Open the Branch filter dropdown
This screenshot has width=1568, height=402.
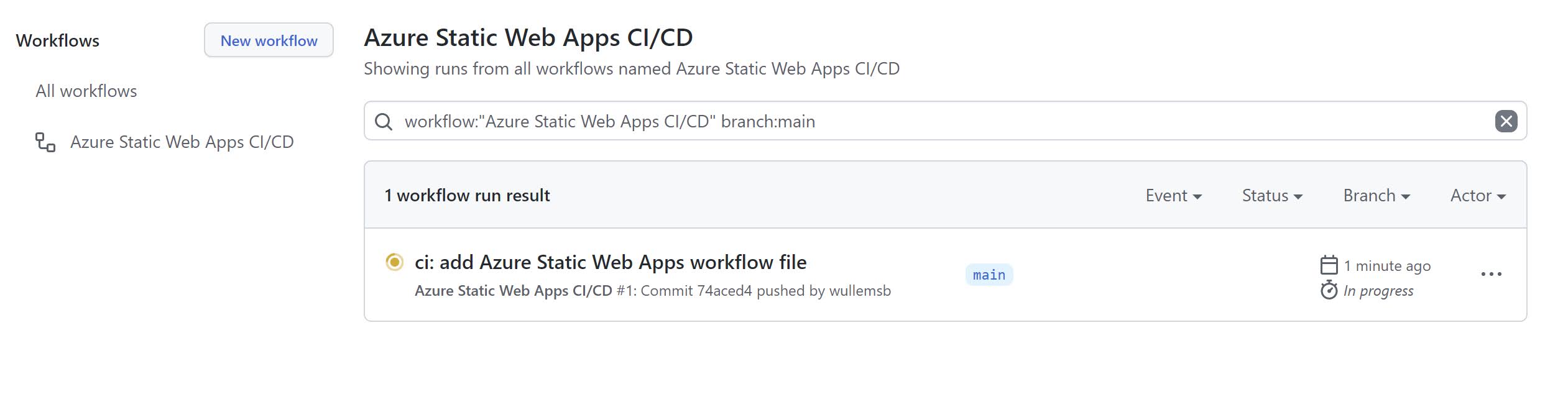(1377, 196)
